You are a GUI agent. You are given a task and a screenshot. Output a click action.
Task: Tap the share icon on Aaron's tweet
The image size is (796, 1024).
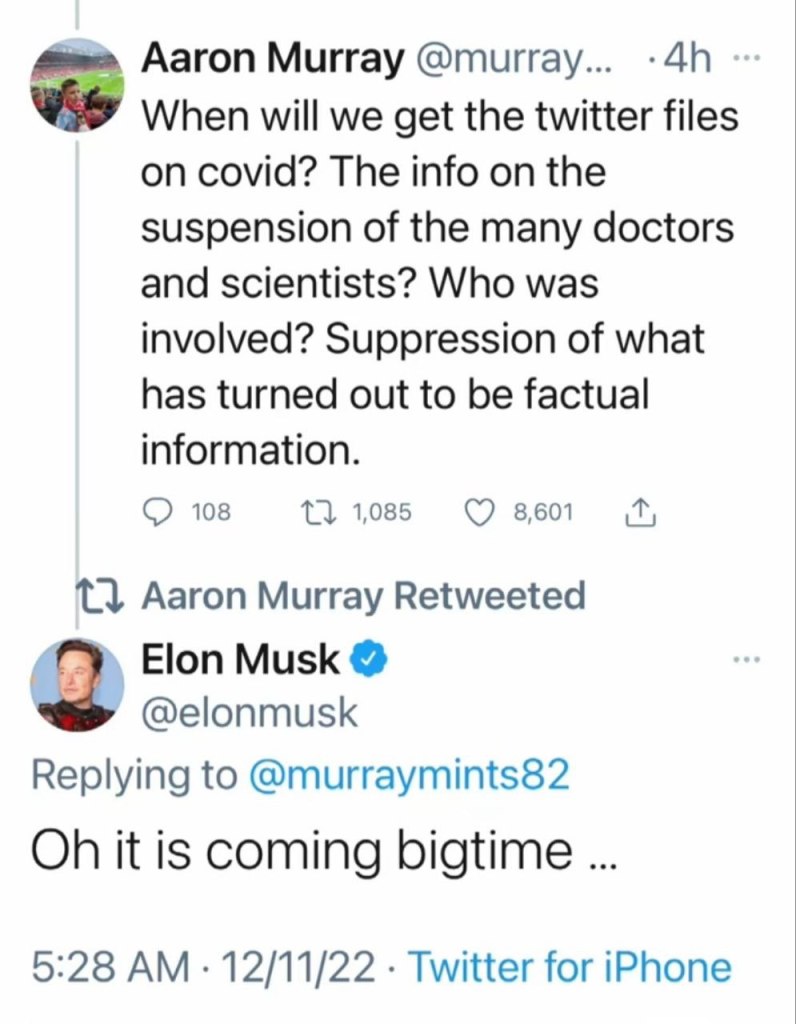[x=638, y=513]
